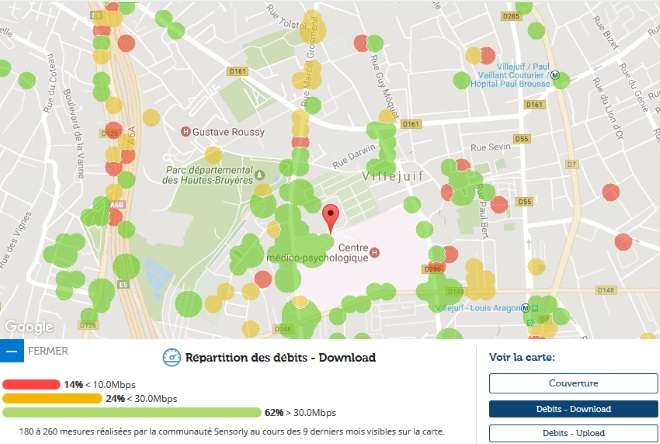This screenshot has height=444, width=660.
Task: Open the Google logo link
Action: 28,327
